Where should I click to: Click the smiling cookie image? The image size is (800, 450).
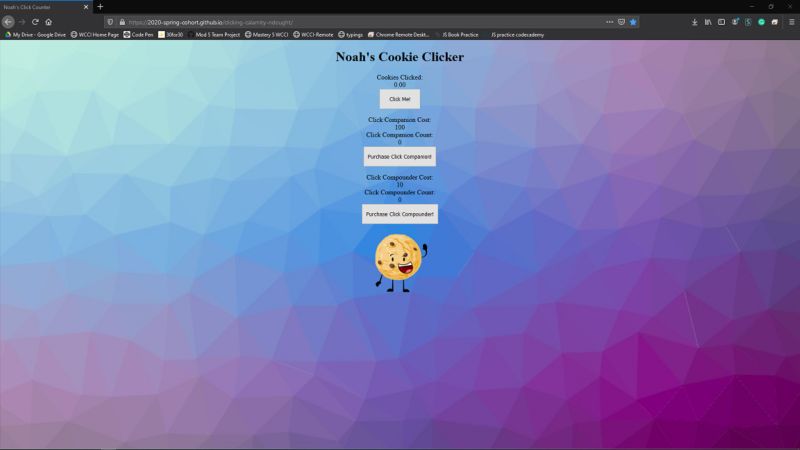coord(401,263)
